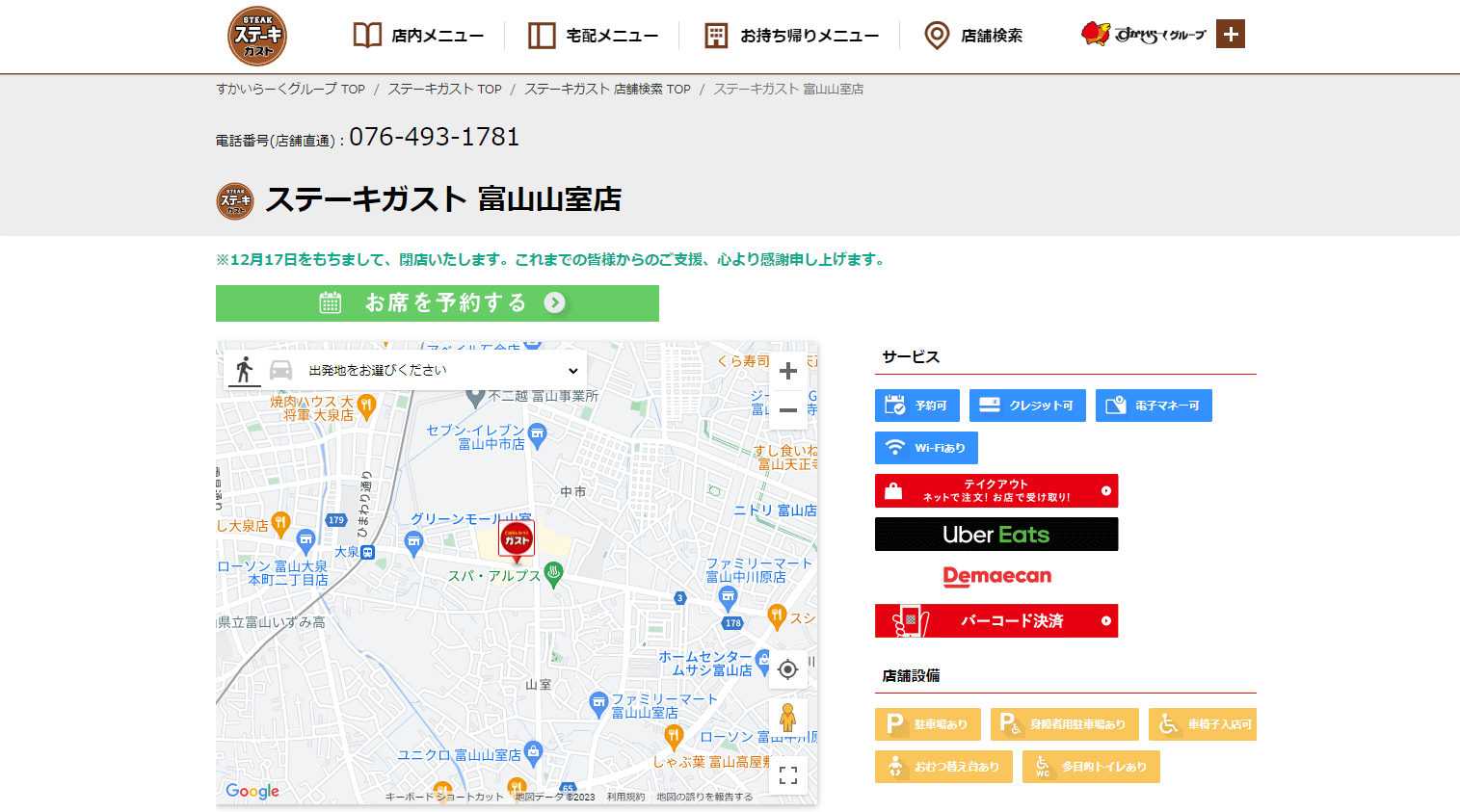Open the 店内メニュー menu

click(x=418, y=36)
